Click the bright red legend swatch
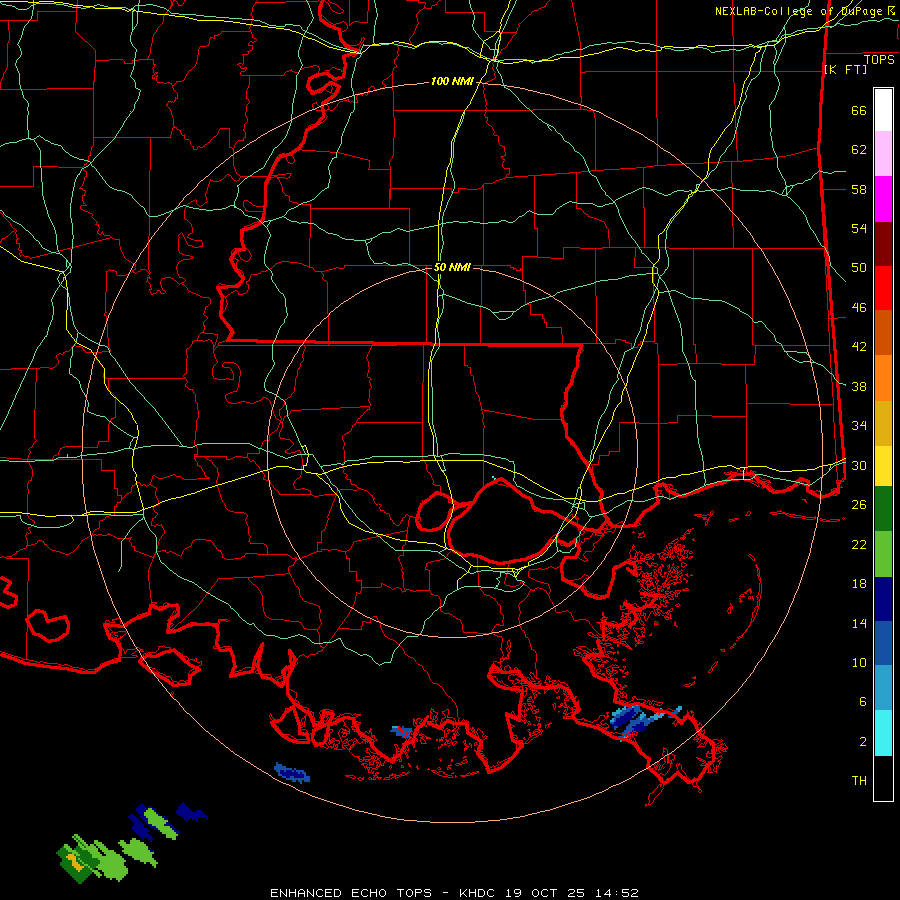900x900 pixels. [883, 288]
